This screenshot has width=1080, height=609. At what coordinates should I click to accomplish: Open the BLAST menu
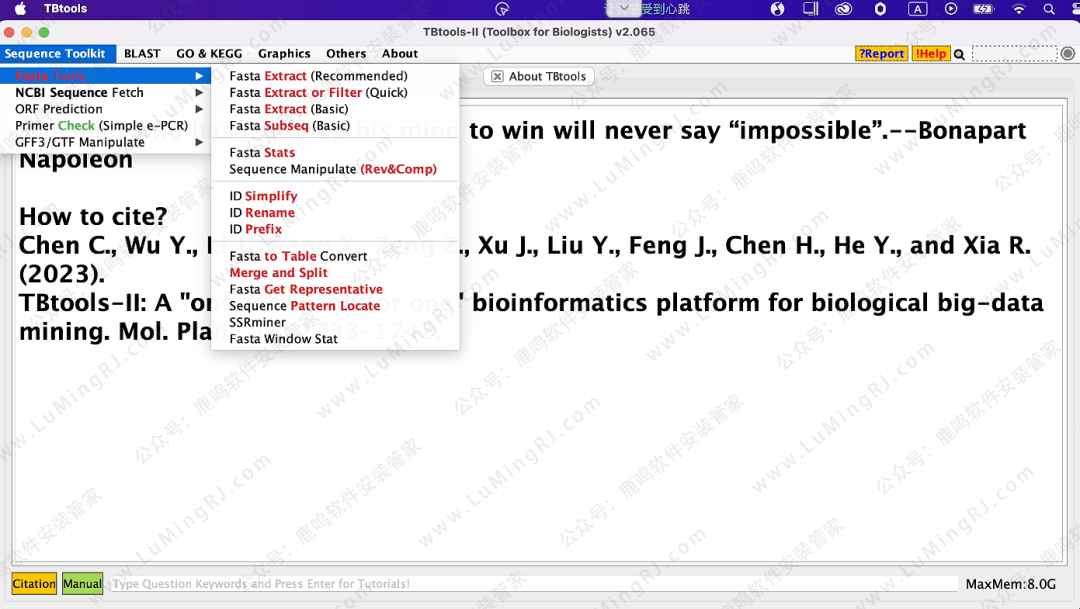coord(142,54)
